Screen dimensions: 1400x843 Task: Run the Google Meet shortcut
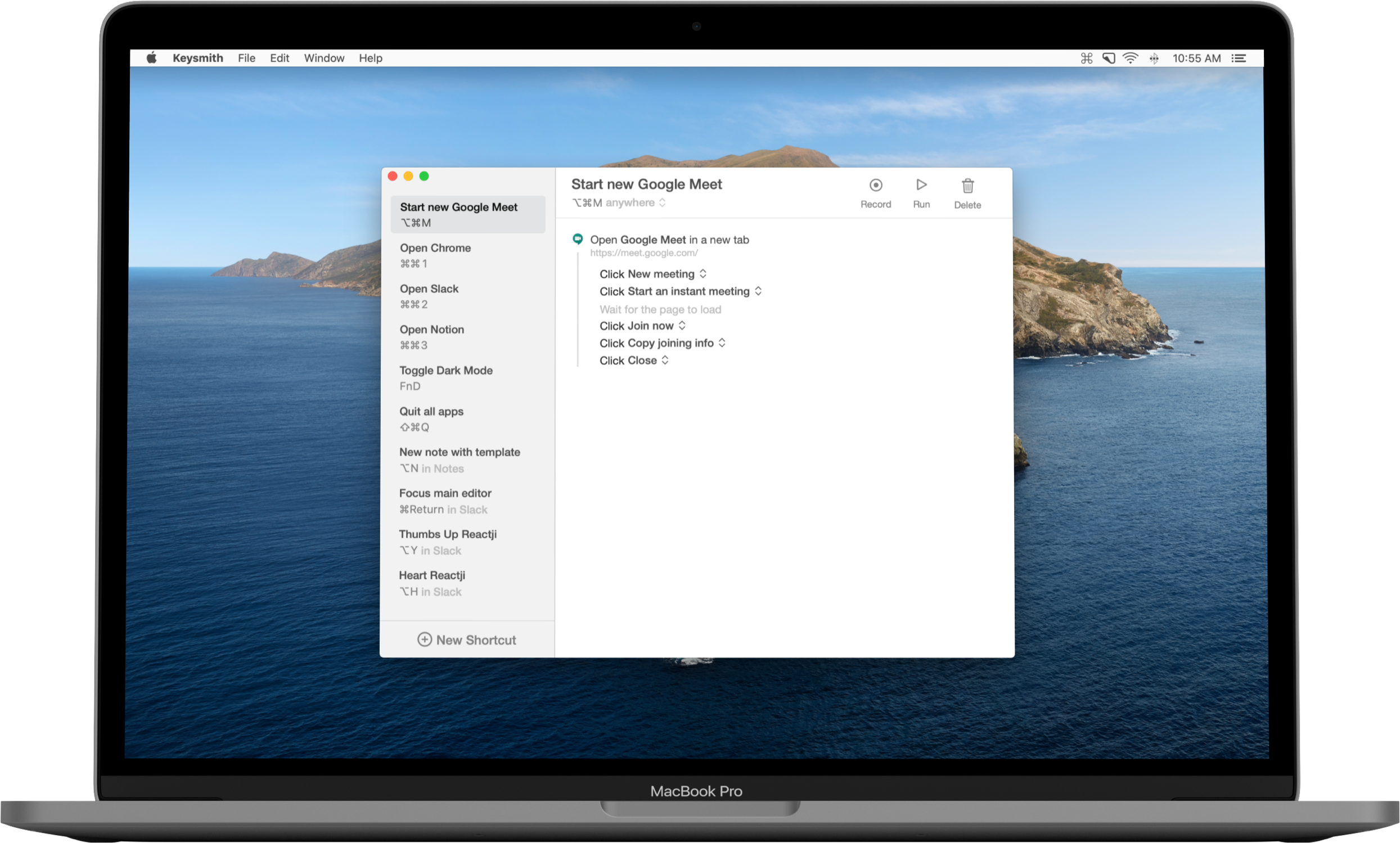921,185
